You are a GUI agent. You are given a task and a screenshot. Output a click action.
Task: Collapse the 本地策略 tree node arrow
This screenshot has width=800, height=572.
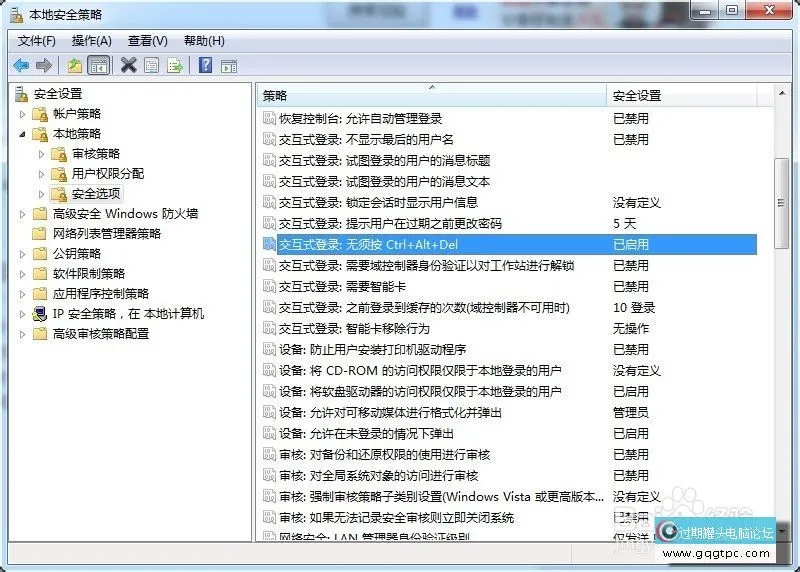pyautogui.click(x=22, y=134)
